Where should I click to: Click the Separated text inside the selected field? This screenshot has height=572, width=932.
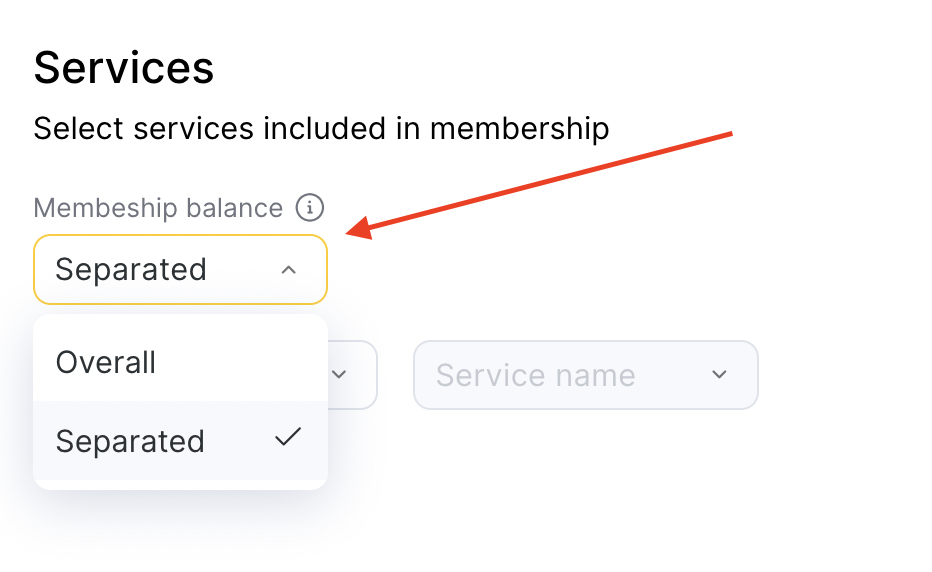pyautogui.click(x=131, y=270)
